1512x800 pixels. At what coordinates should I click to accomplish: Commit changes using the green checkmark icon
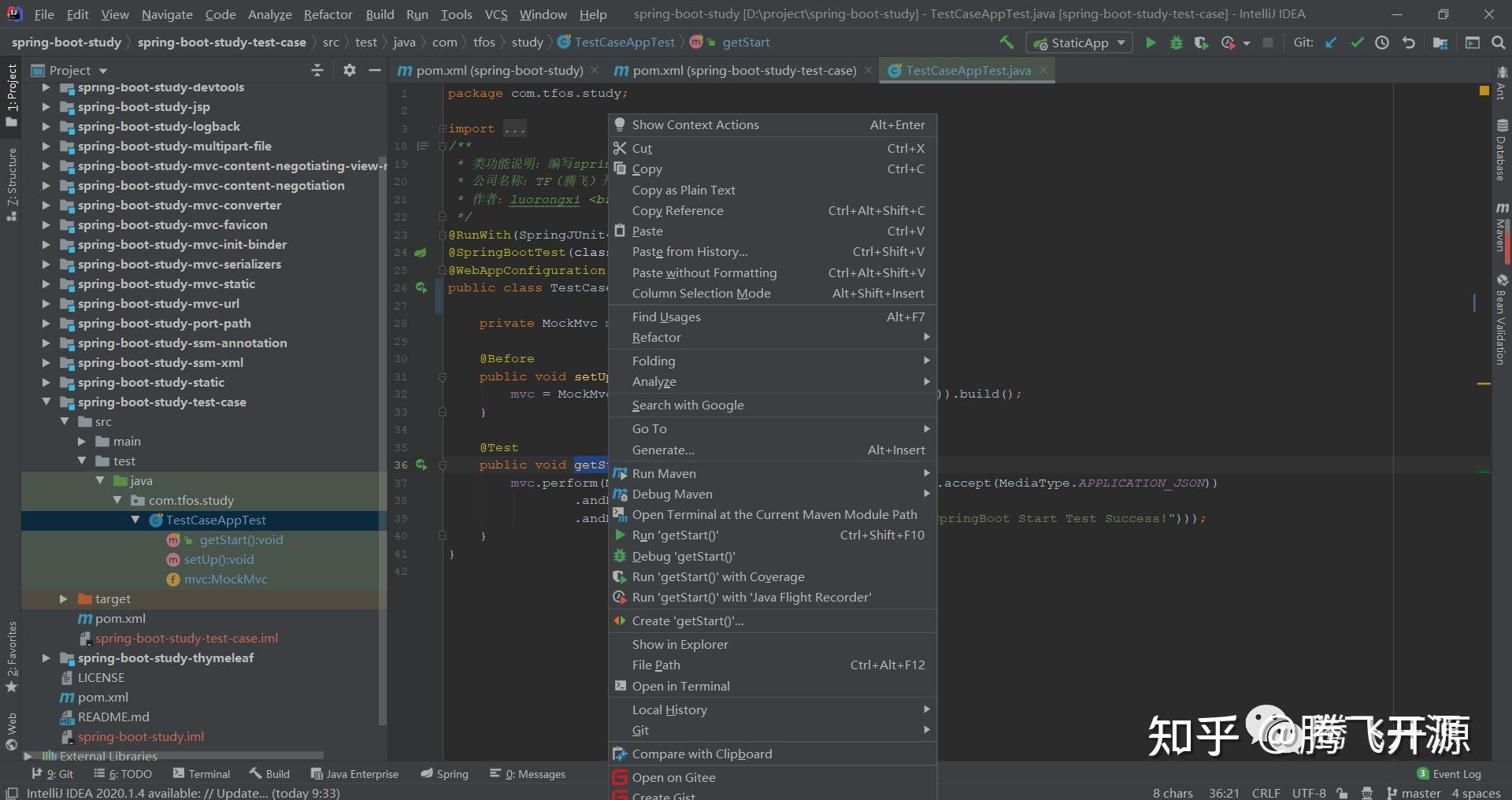[1356, 43]
